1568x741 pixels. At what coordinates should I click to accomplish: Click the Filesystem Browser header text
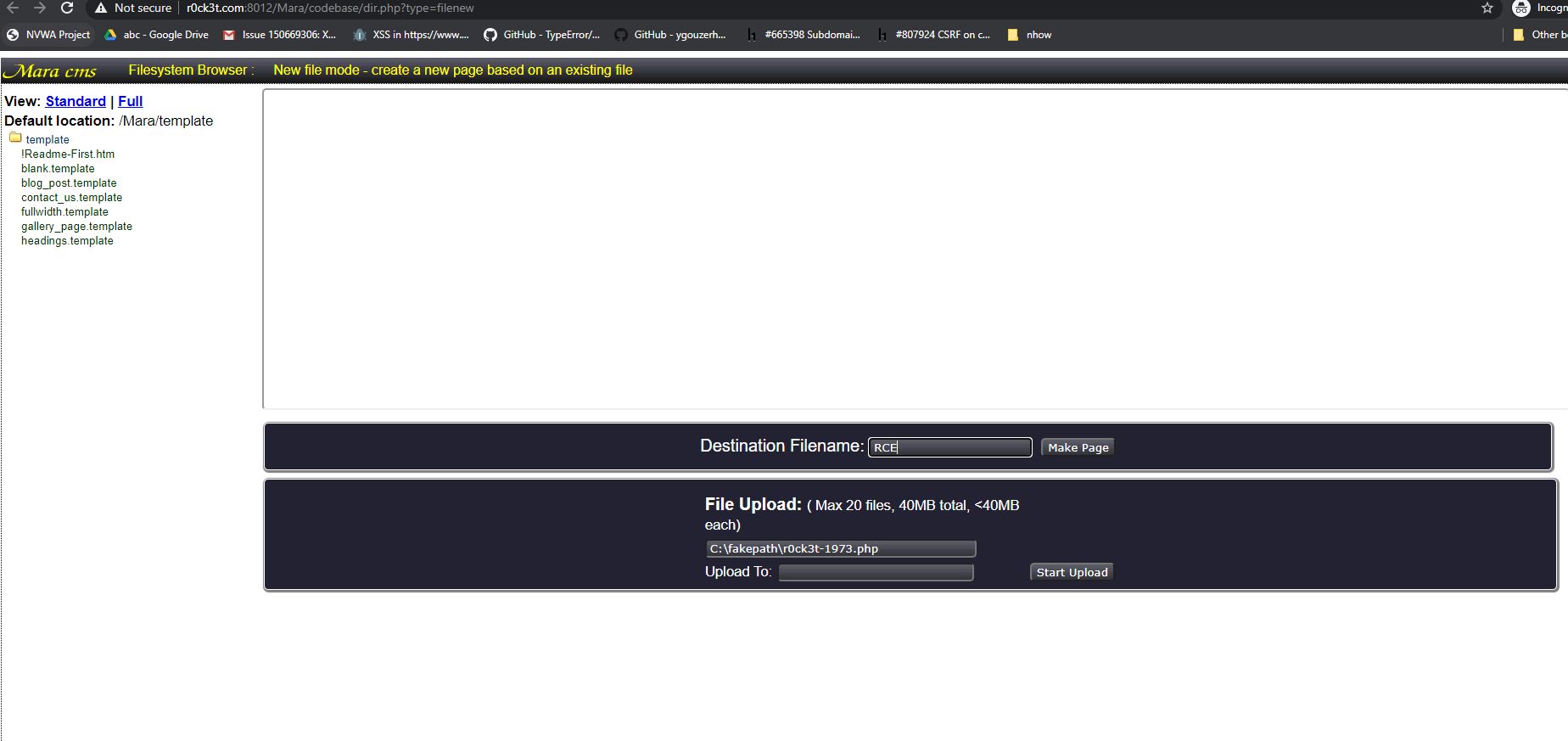[191, 70]
